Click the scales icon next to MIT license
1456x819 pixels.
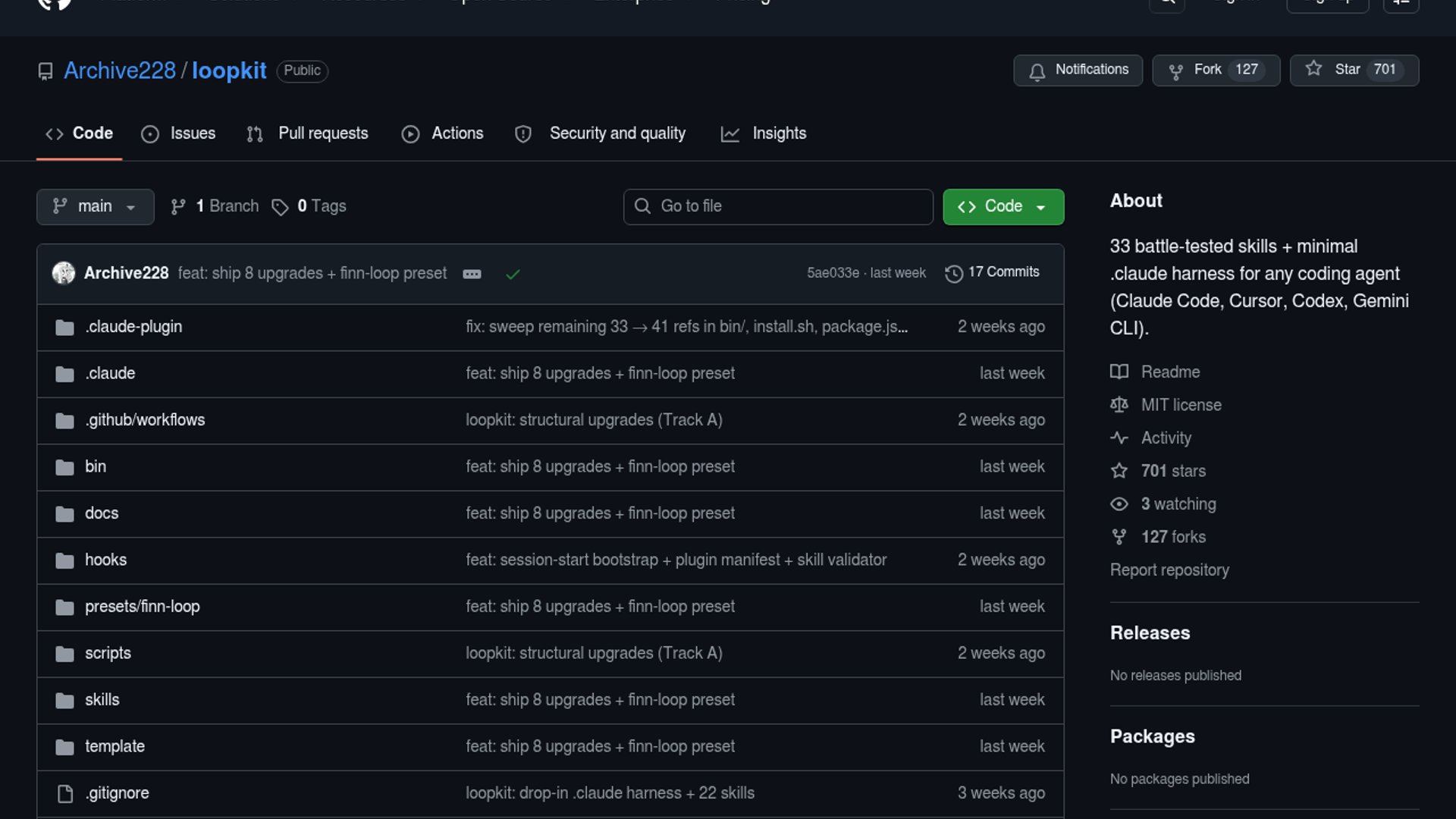pyautogui.click(x=1119, y=405)
